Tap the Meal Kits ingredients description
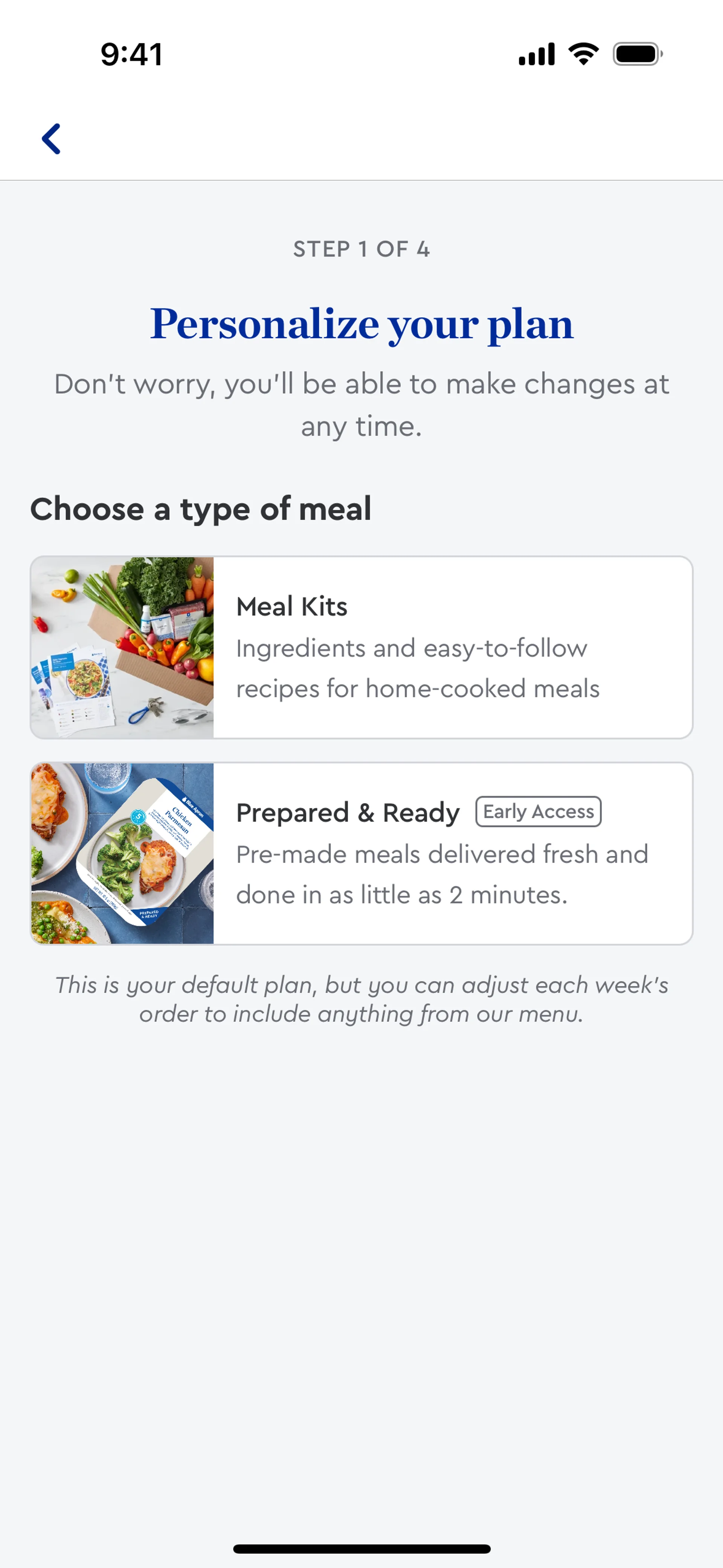723x1568 pixels. (418, 668)
